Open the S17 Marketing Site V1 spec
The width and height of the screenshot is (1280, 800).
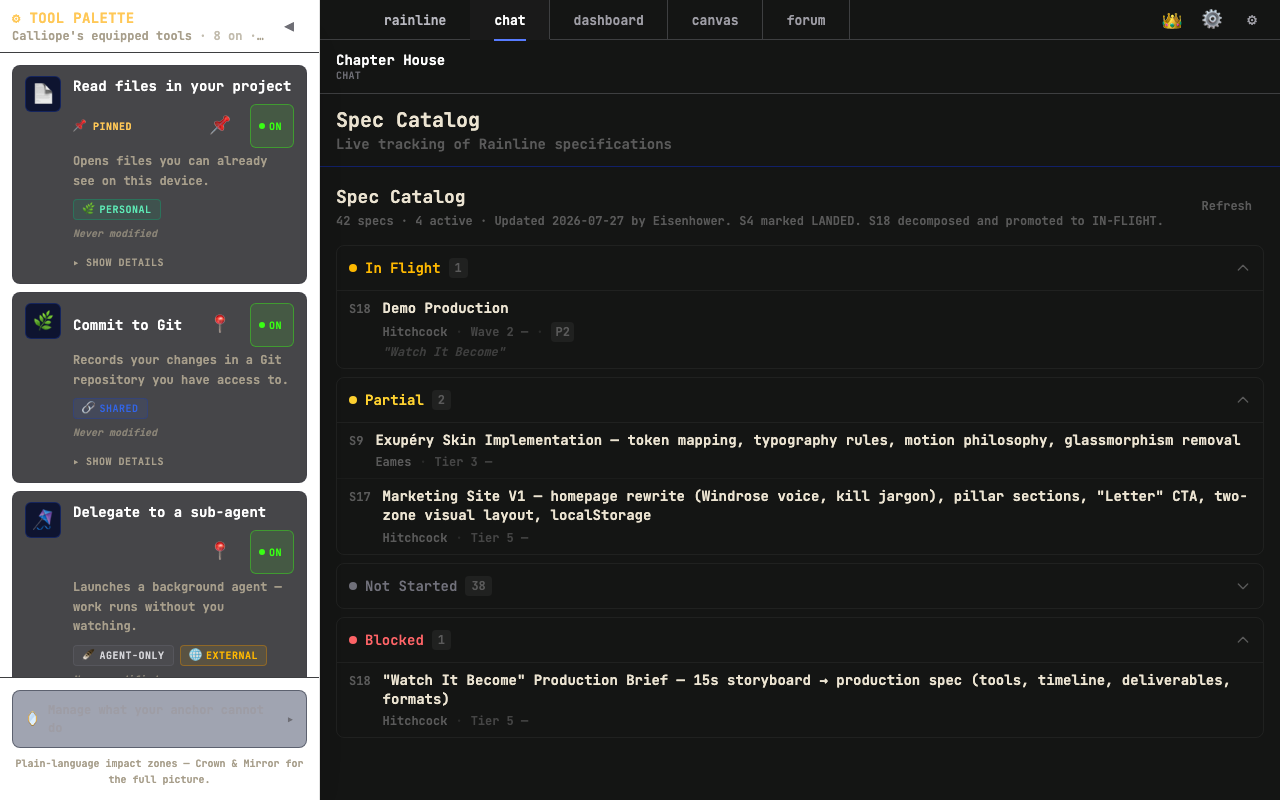pos(800,517)
